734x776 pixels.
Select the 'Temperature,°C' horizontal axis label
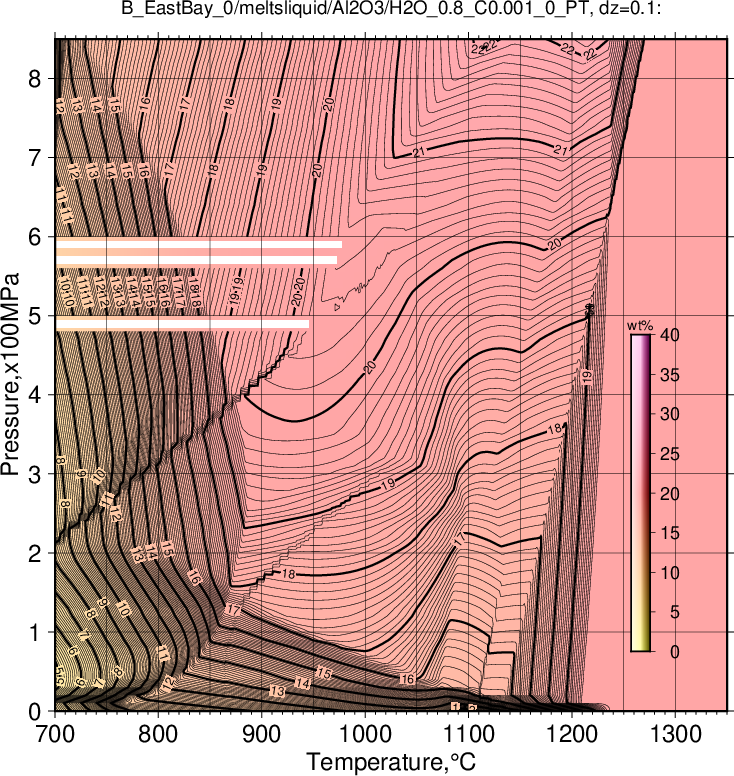pyautogui.click(x=391, y=762)
